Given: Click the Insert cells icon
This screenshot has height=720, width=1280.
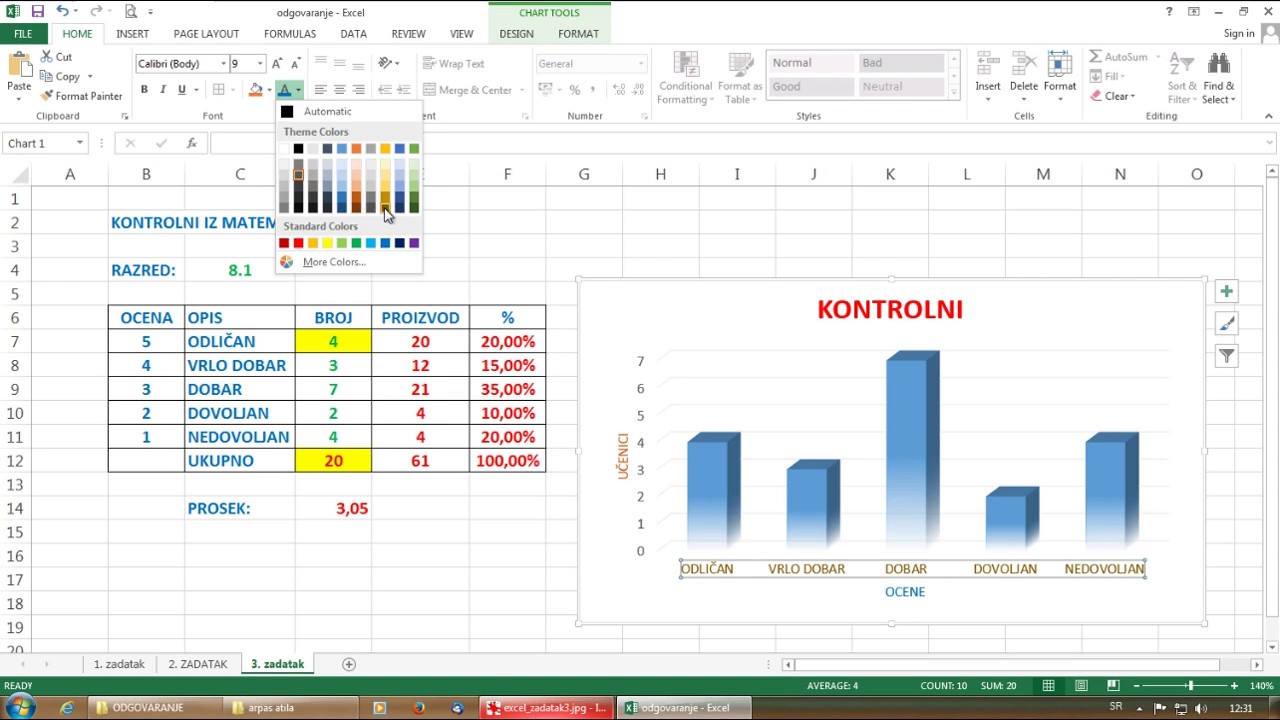Looking at the screenshot, I should pyautogui.click(x=988, y=66).
